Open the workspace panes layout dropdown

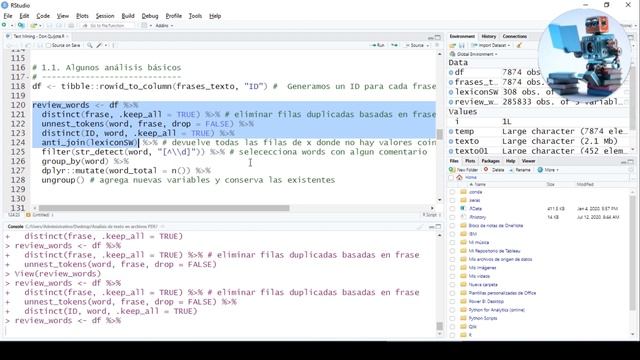[x=147, y=25]
